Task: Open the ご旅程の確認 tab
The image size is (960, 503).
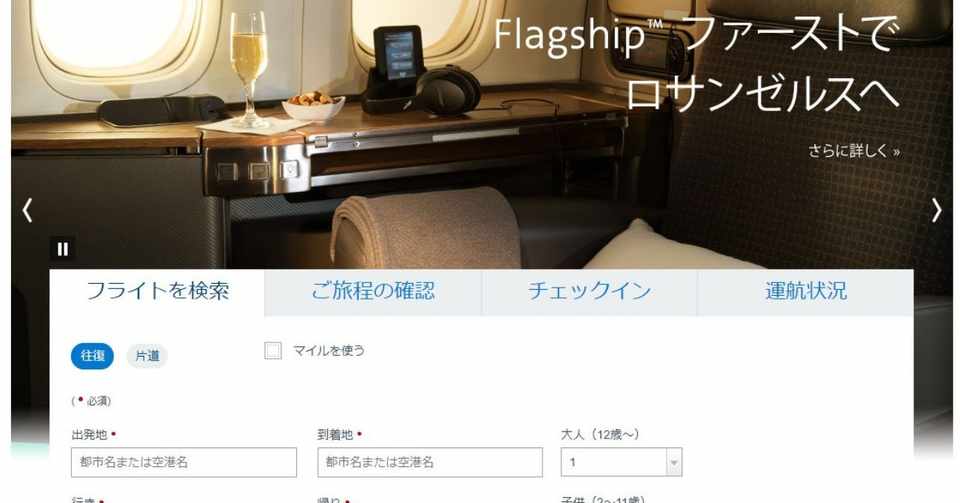Action: coord(373,291)
